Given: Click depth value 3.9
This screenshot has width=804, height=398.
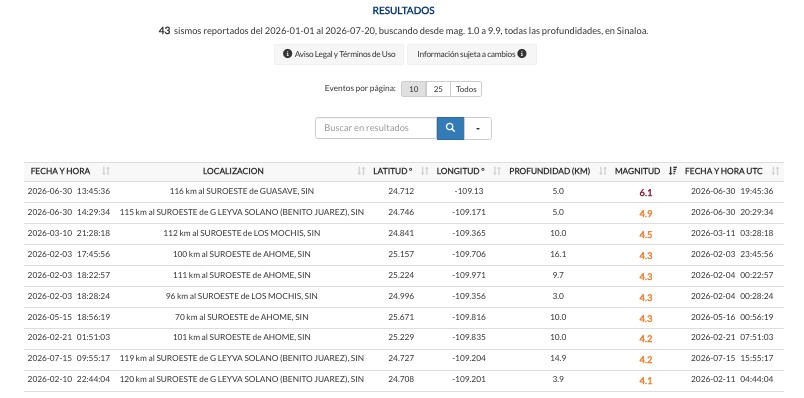Looking at the screenshot, I should click(558, 380).
